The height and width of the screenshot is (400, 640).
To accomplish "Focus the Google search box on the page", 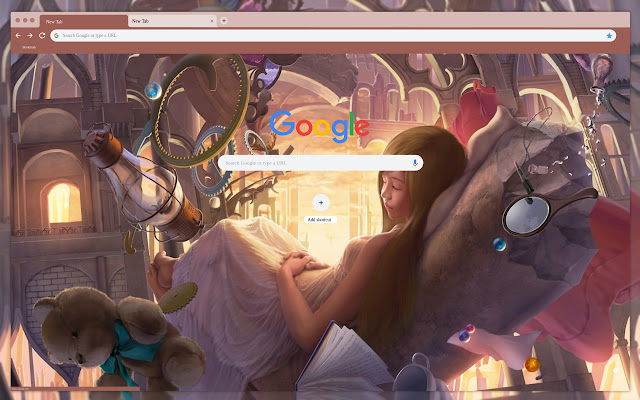I will (320, 163).
